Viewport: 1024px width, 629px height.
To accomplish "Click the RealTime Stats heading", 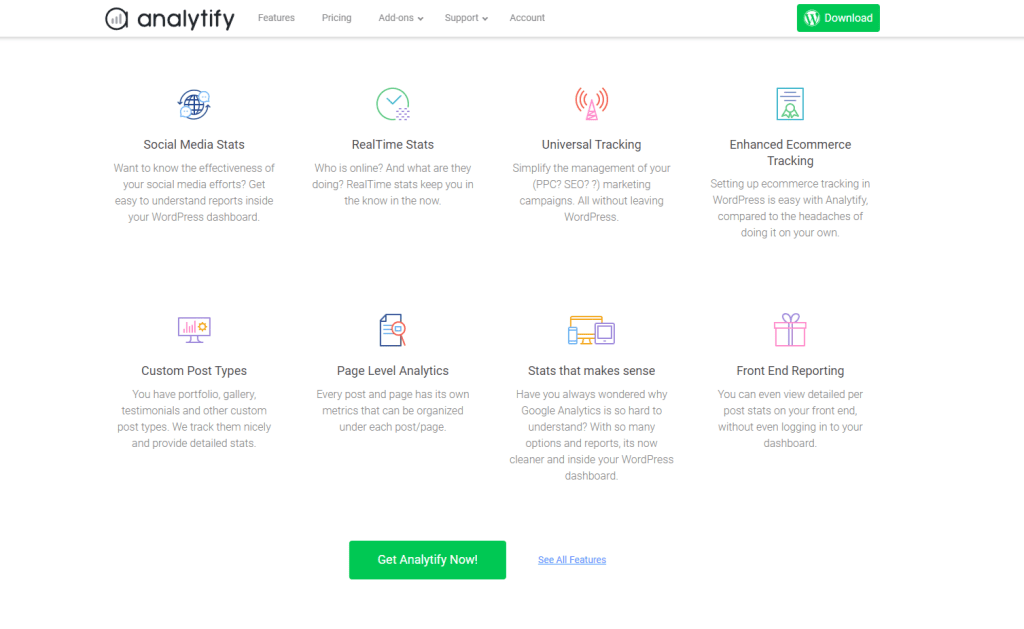I will 393,145.
